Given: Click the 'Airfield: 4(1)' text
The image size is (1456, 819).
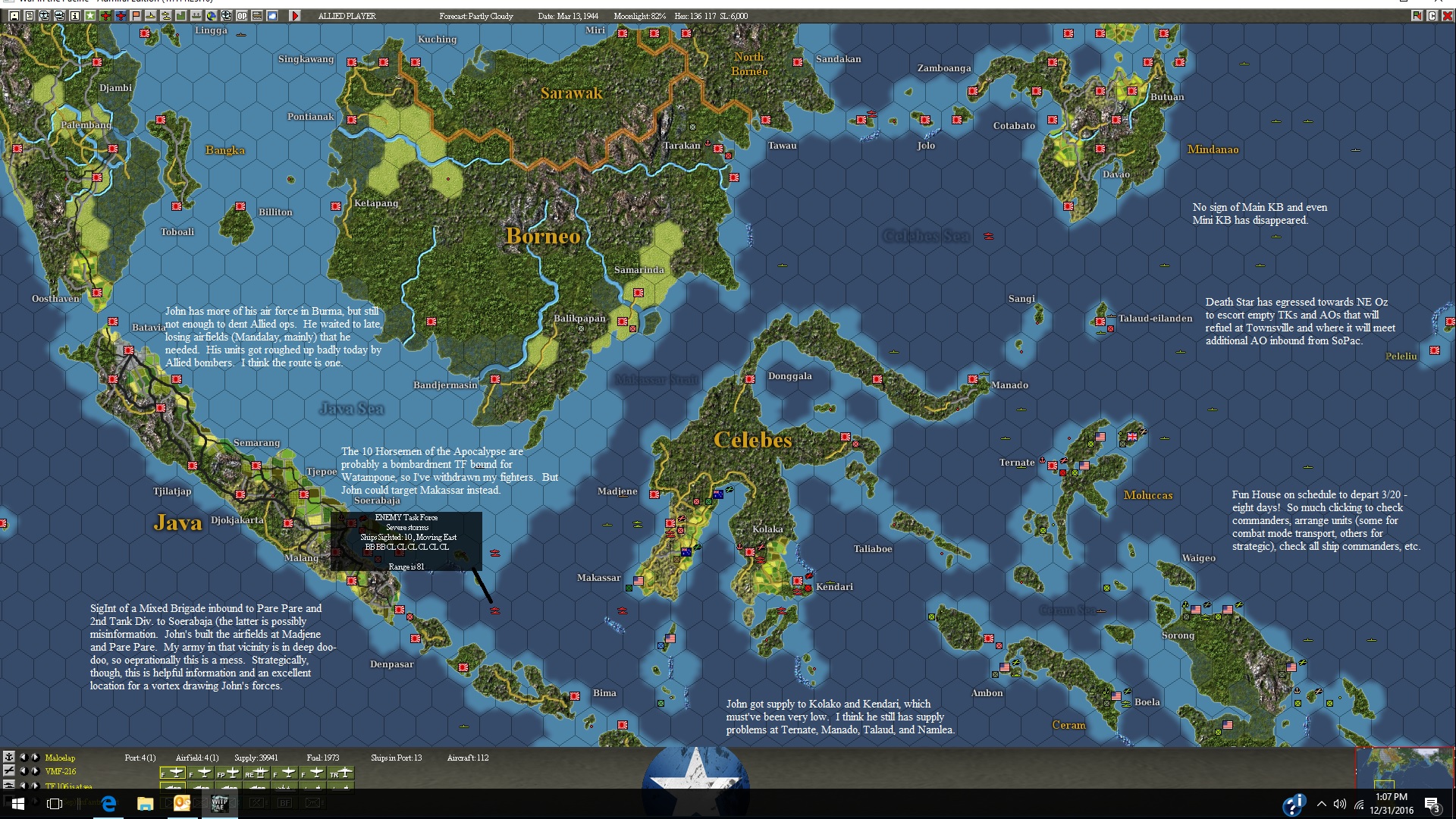Looking at the screenshot, I should click(x=197, y=758).
